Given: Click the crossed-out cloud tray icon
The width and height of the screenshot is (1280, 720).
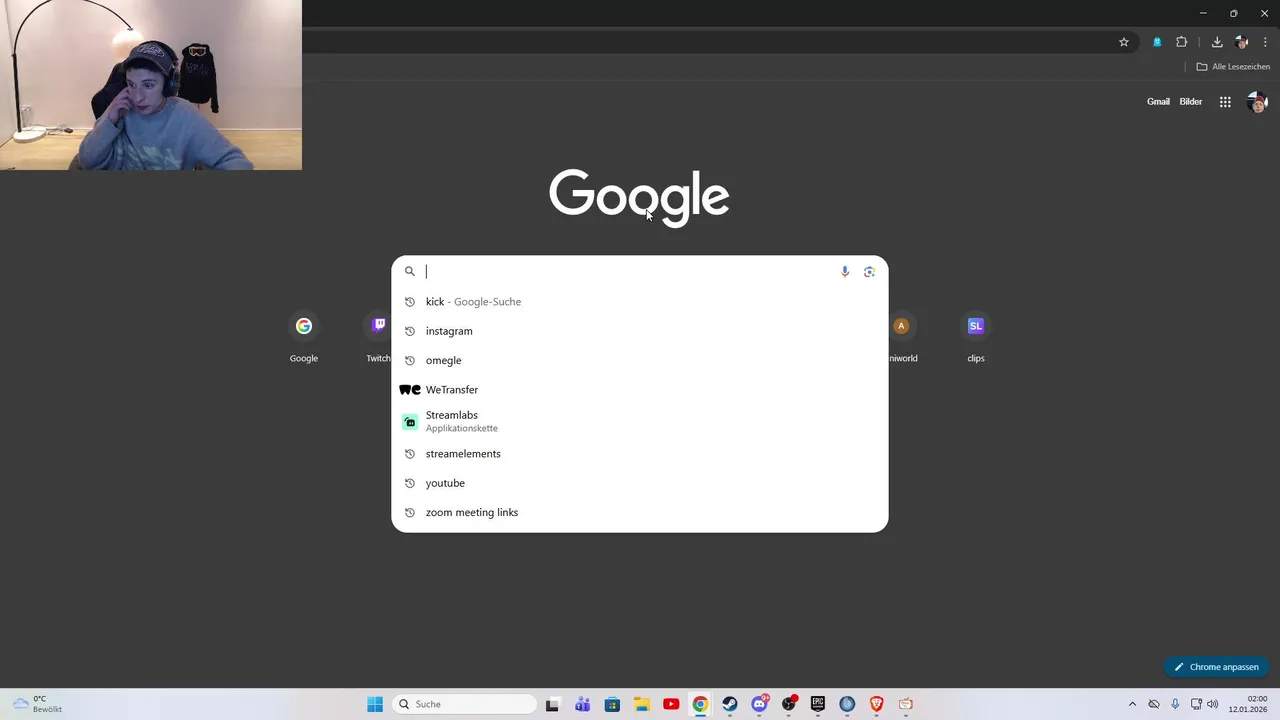Looking at the screenshot, I should point(1154,704).
